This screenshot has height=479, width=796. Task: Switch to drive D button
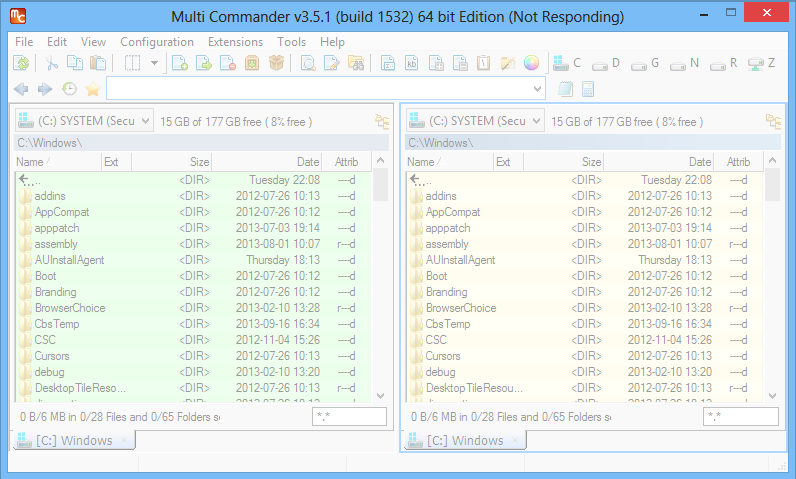[606, 63]
